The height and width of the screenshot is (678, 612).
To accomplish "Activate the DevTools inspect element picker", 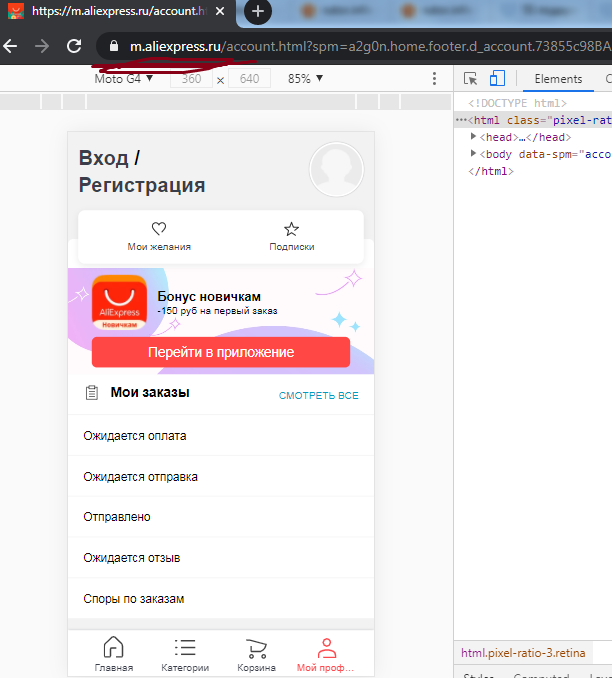I will (470, 79).
